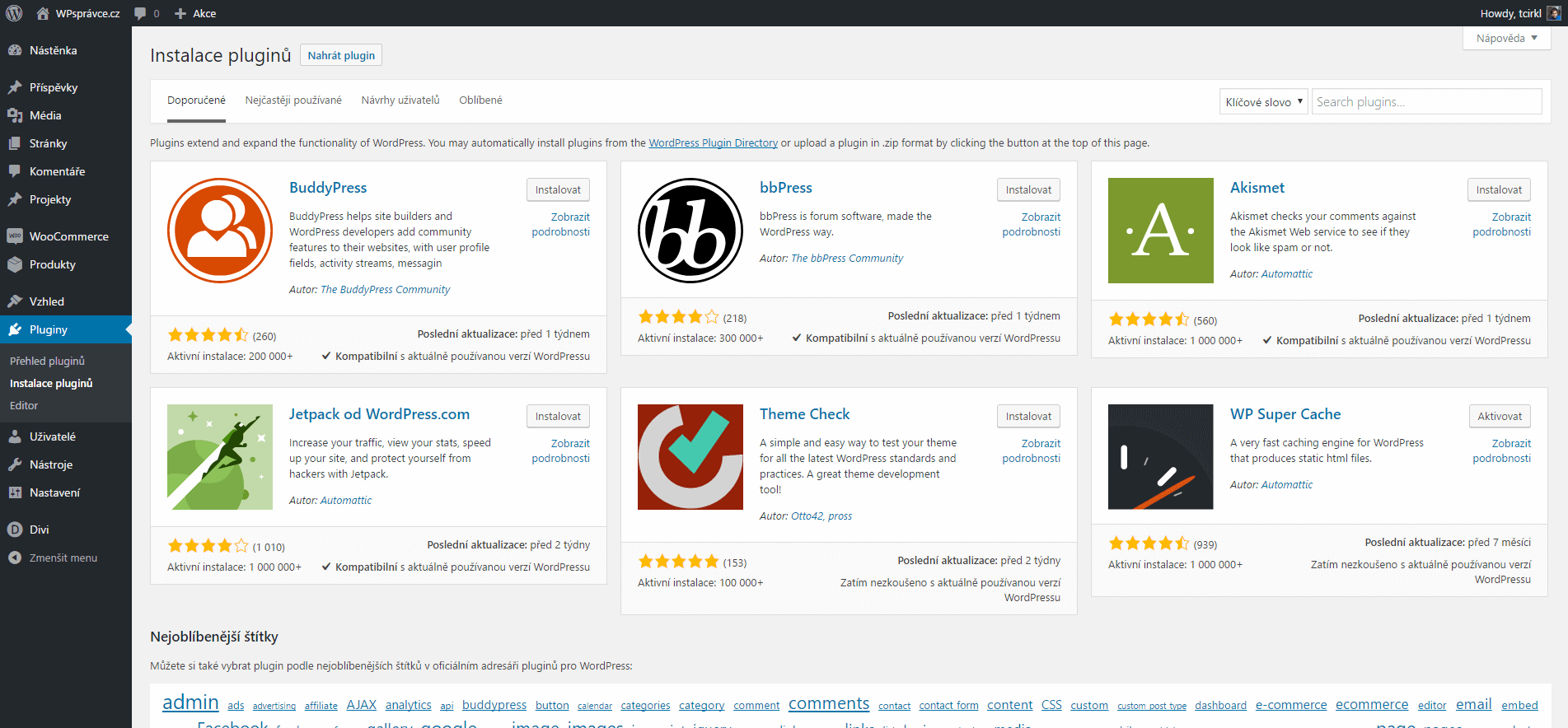Viewport: 1568px width, 728px height.
Task: Open Produkty box icon
Action: click(x=15, y=264)
